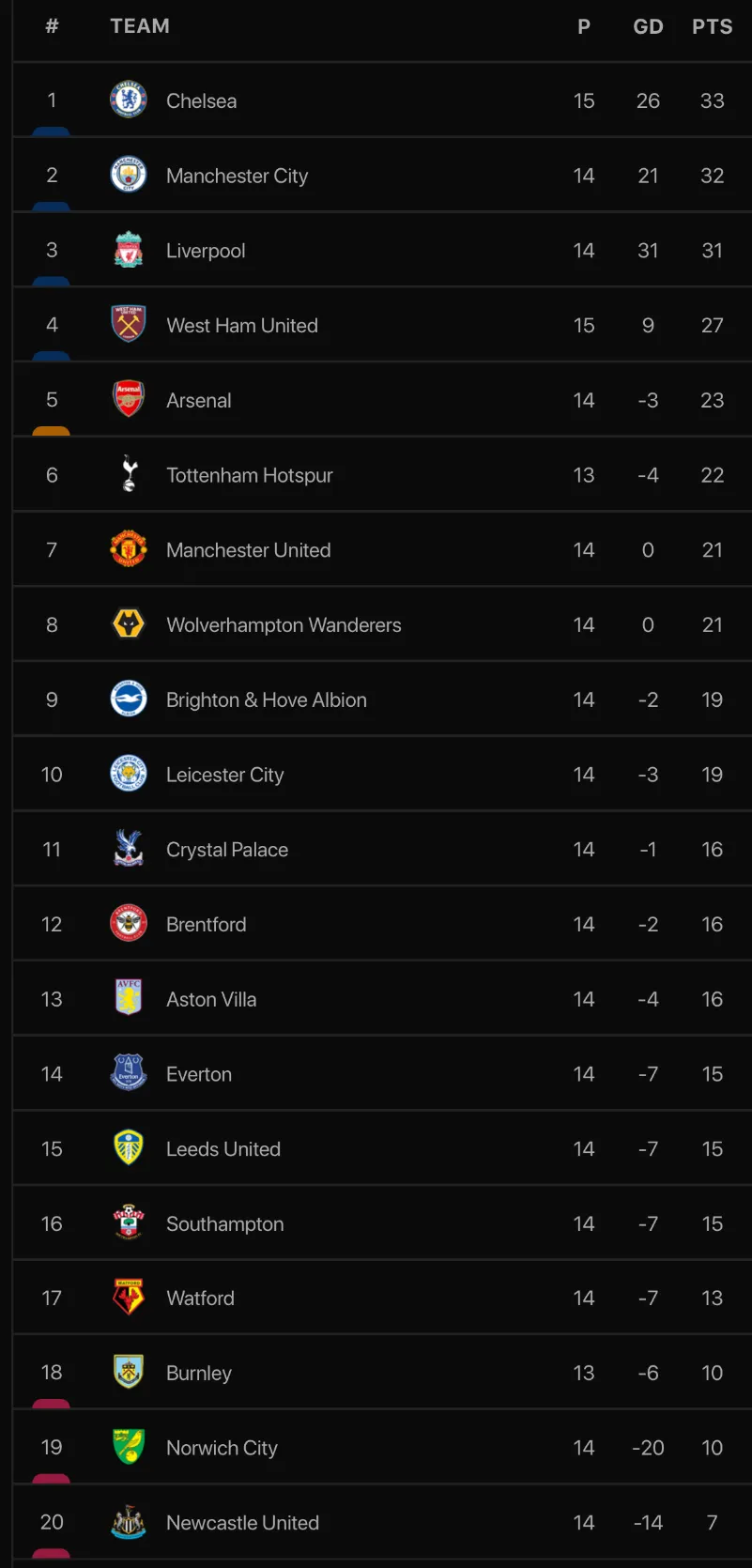
Task: Click the Wolverhampton Wanderers wolf crest
Action: (x=129, y=624)
